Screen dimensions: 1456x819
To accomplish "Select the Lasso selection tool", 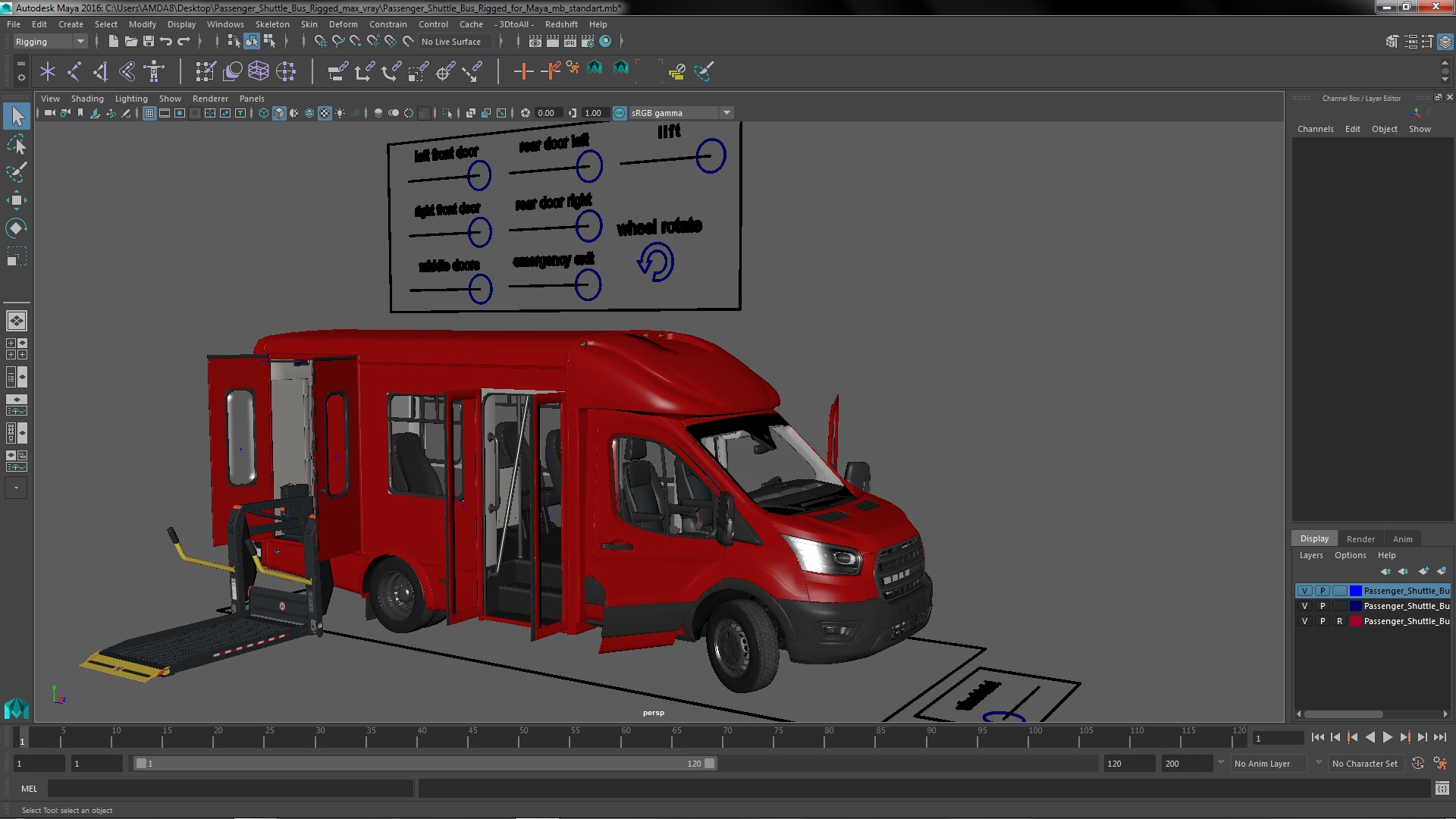I will click(x=16, y=144).
